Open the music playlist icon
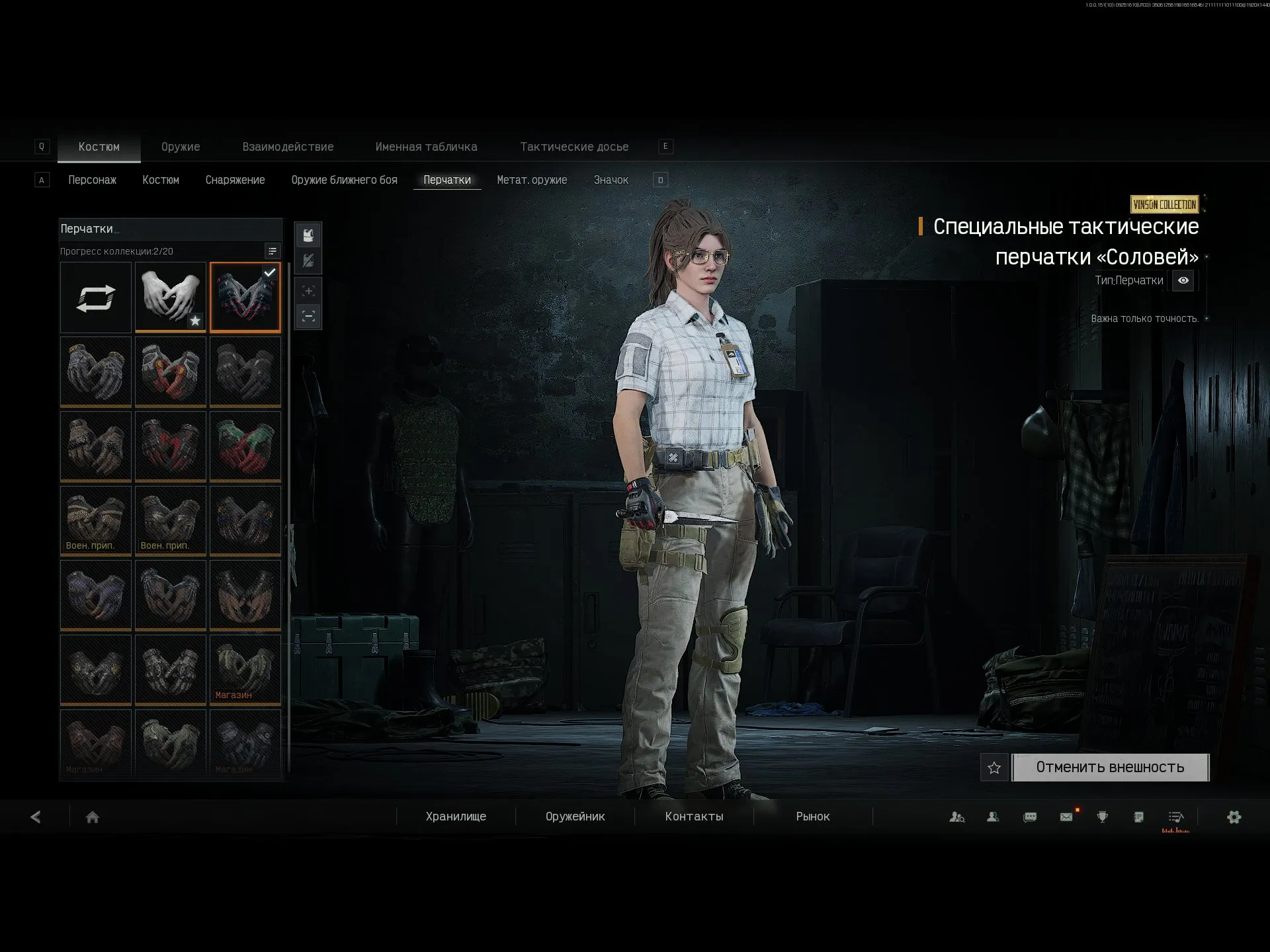1270x952 pixels. tap(1175, 817)
